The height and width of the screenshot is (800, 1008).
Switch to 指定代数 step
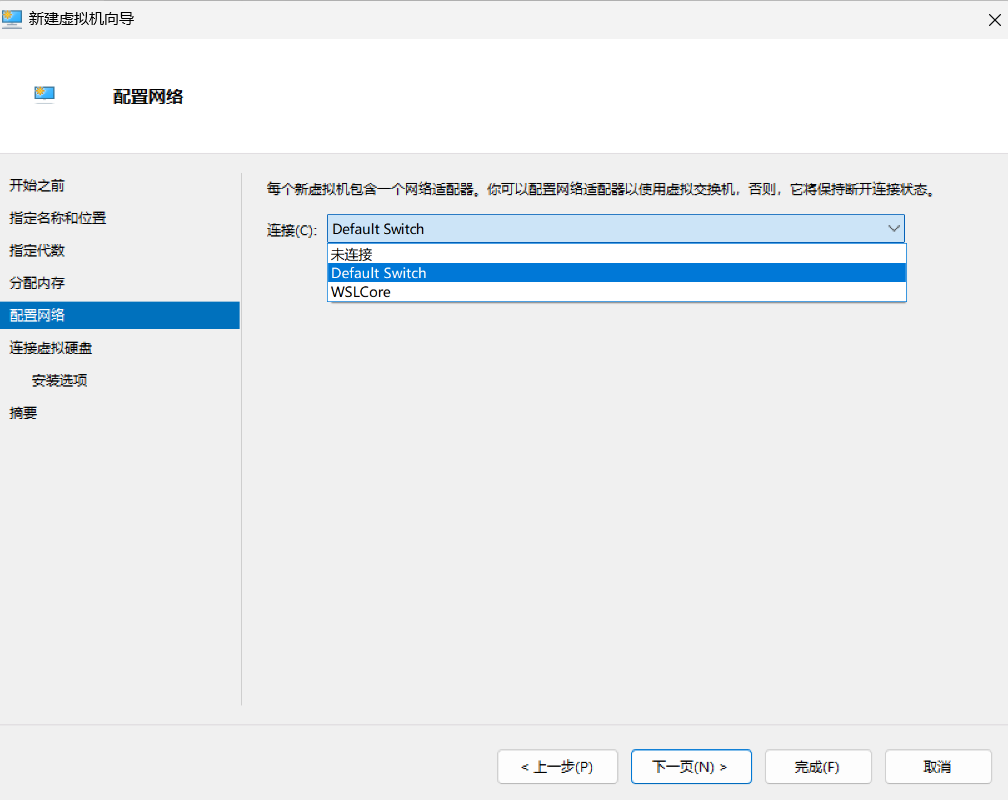click(x=37, y=250)
